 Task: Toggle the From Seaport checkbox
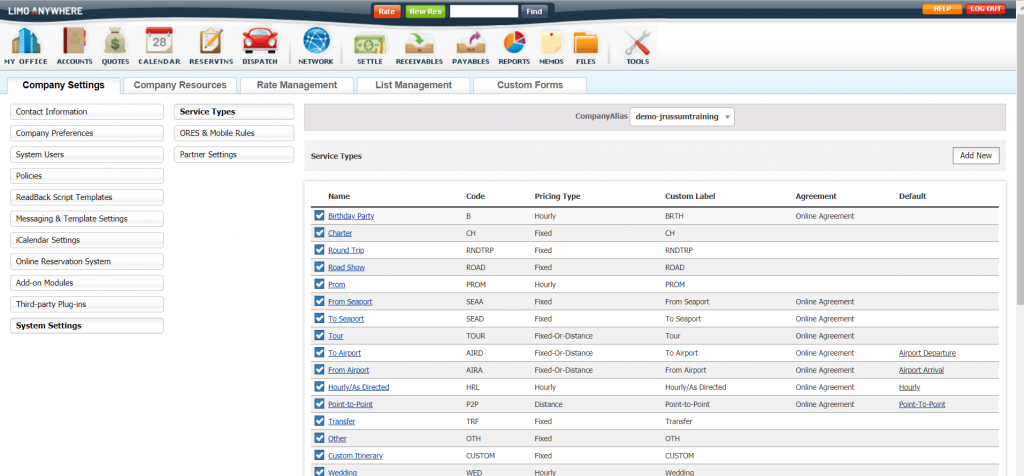(319, 301)
